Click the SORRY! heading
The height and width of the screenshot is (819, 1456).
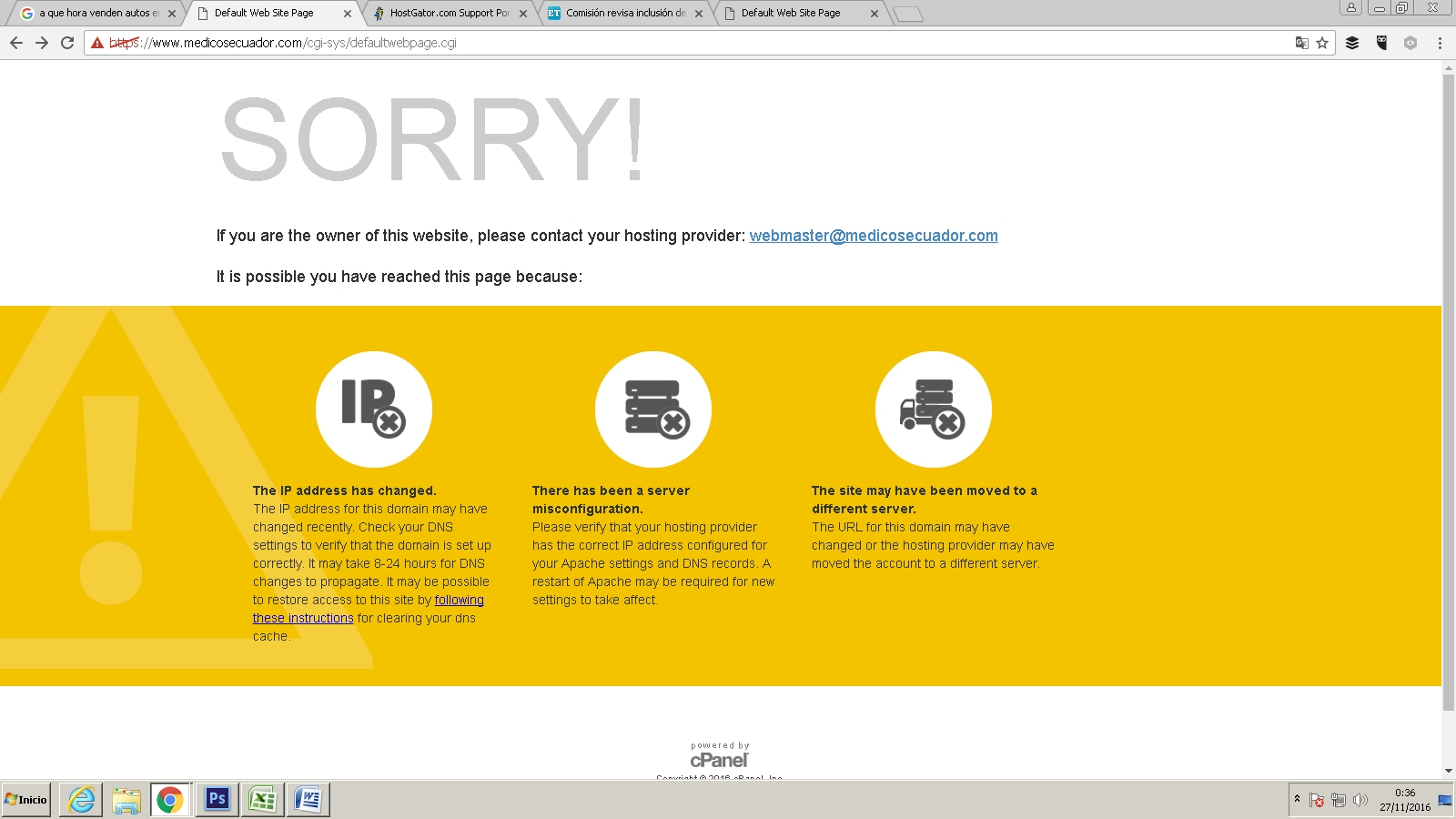pyautogui.click(x=432, y=139)
